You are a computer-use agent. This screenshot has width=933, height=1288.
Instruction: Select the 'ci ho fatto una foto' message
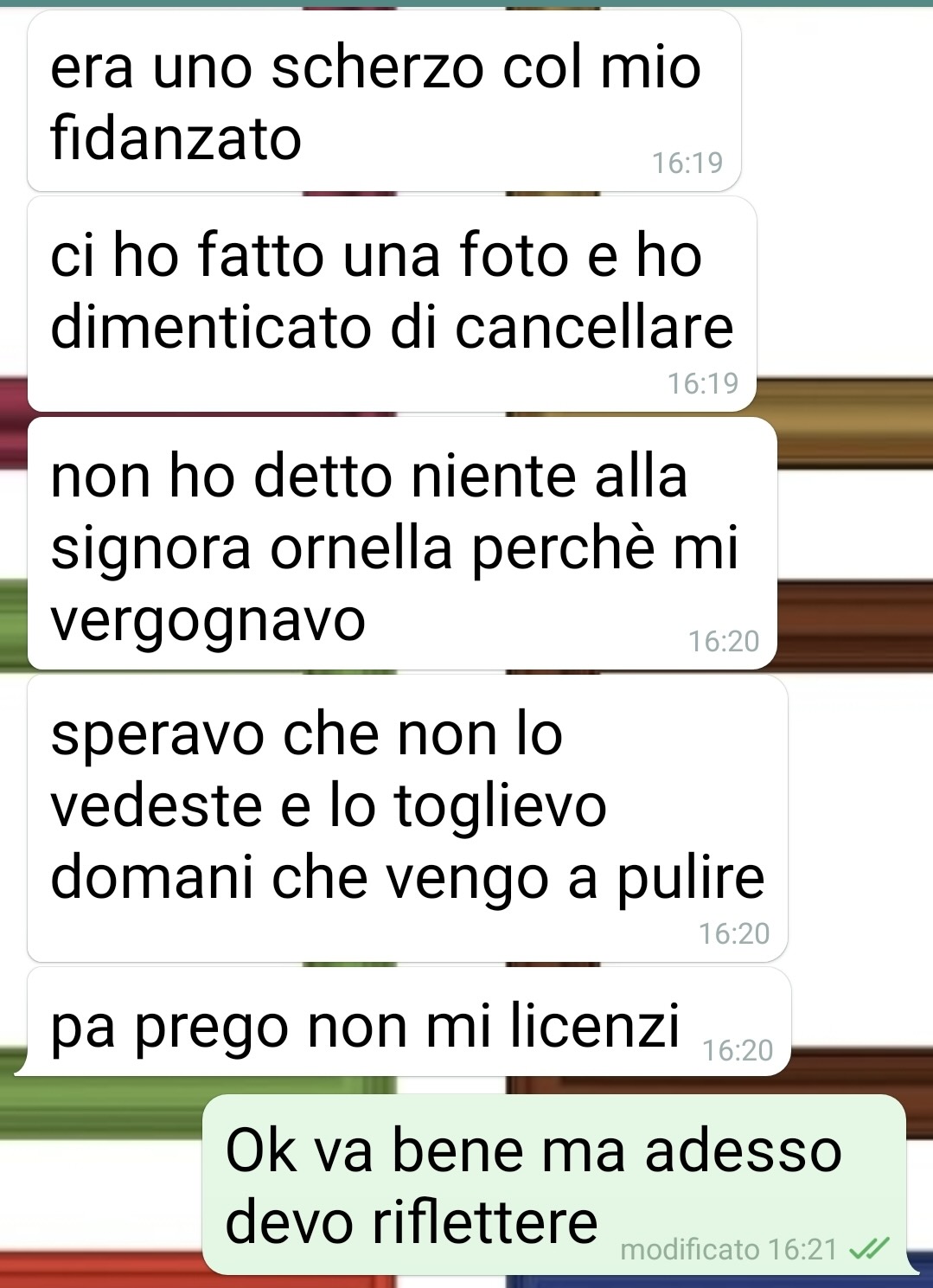pos(392,304)
